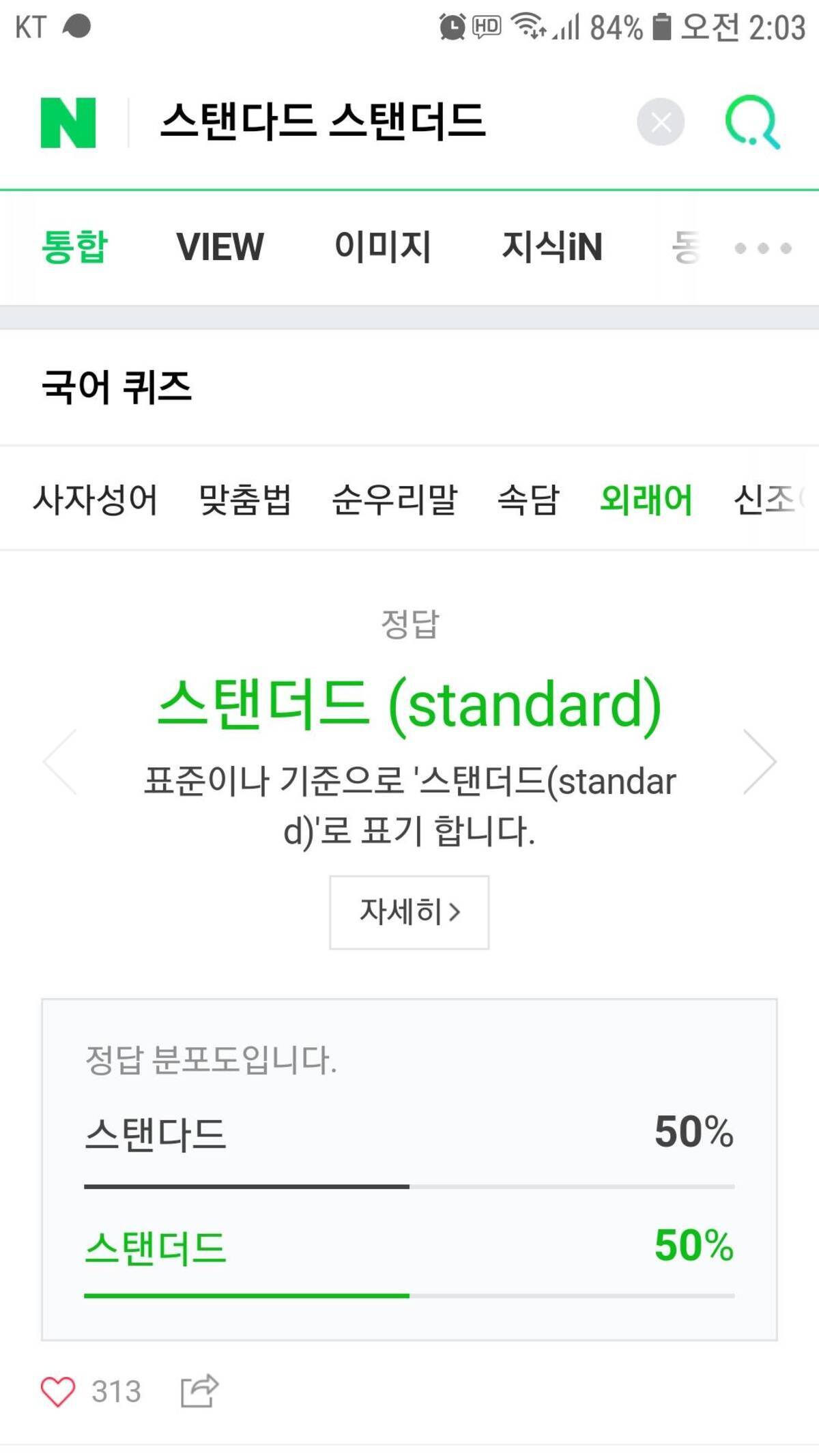Like the quiz with heart icon
The height and width of the screenshot is (1456, 819).
coord(58,1391)
